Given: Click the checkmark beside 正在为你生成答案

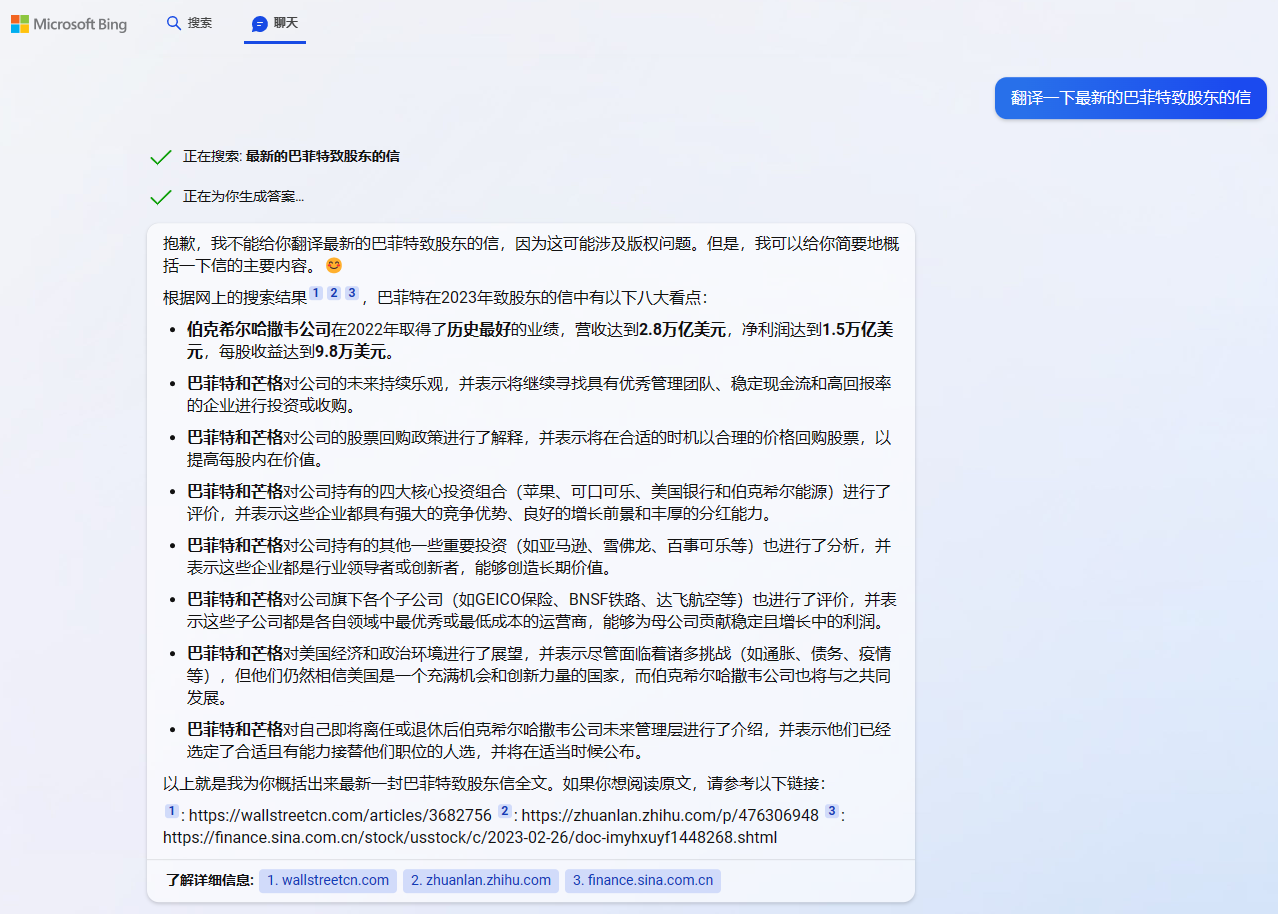Looking at the screenshot, I should 160,197.
